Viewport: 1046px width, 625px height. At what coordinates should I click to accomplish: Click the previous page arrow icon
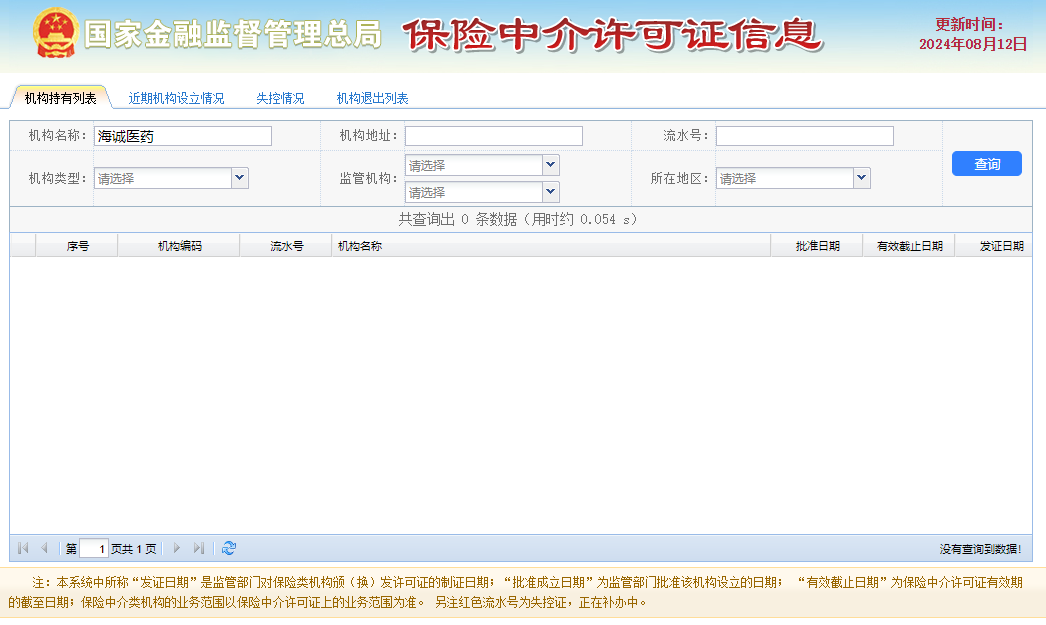(44, 548)
